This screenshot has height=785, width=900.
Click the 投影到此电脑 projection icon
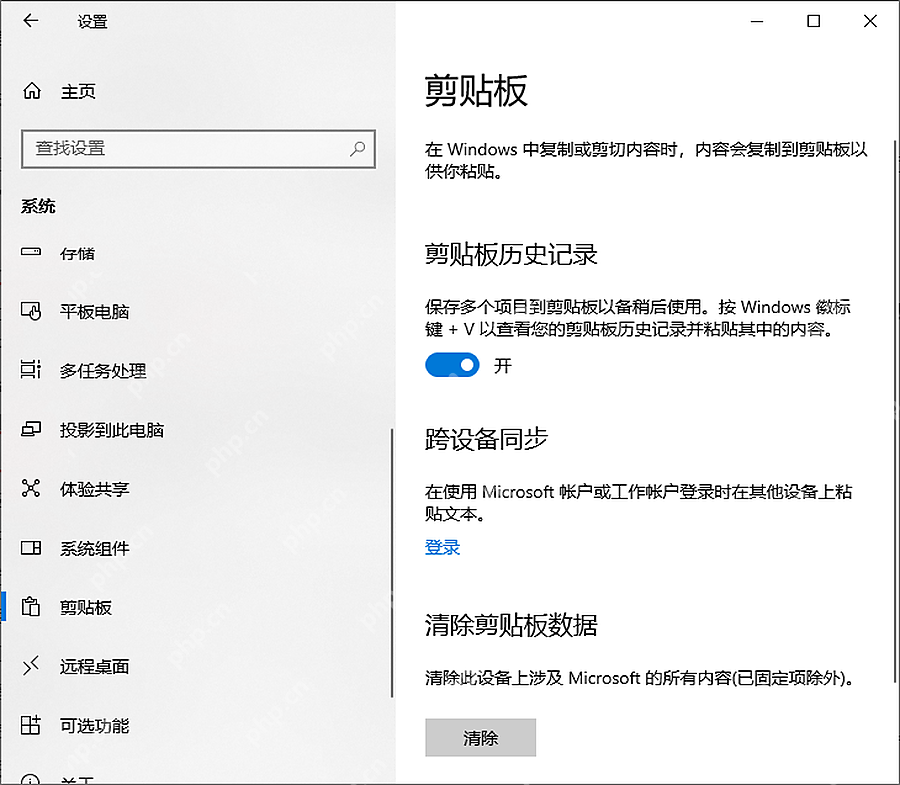coord(31,429)
